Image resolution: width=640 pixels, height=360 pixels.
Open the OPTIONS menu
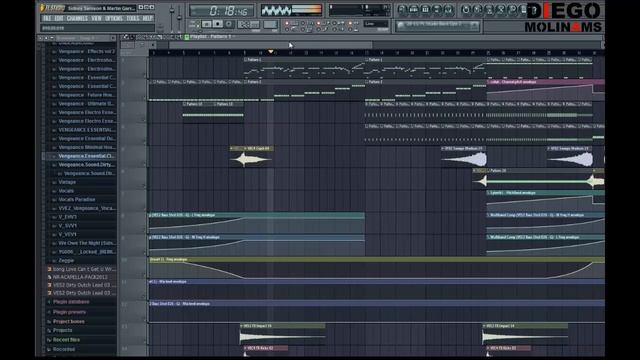coord(114,18)
